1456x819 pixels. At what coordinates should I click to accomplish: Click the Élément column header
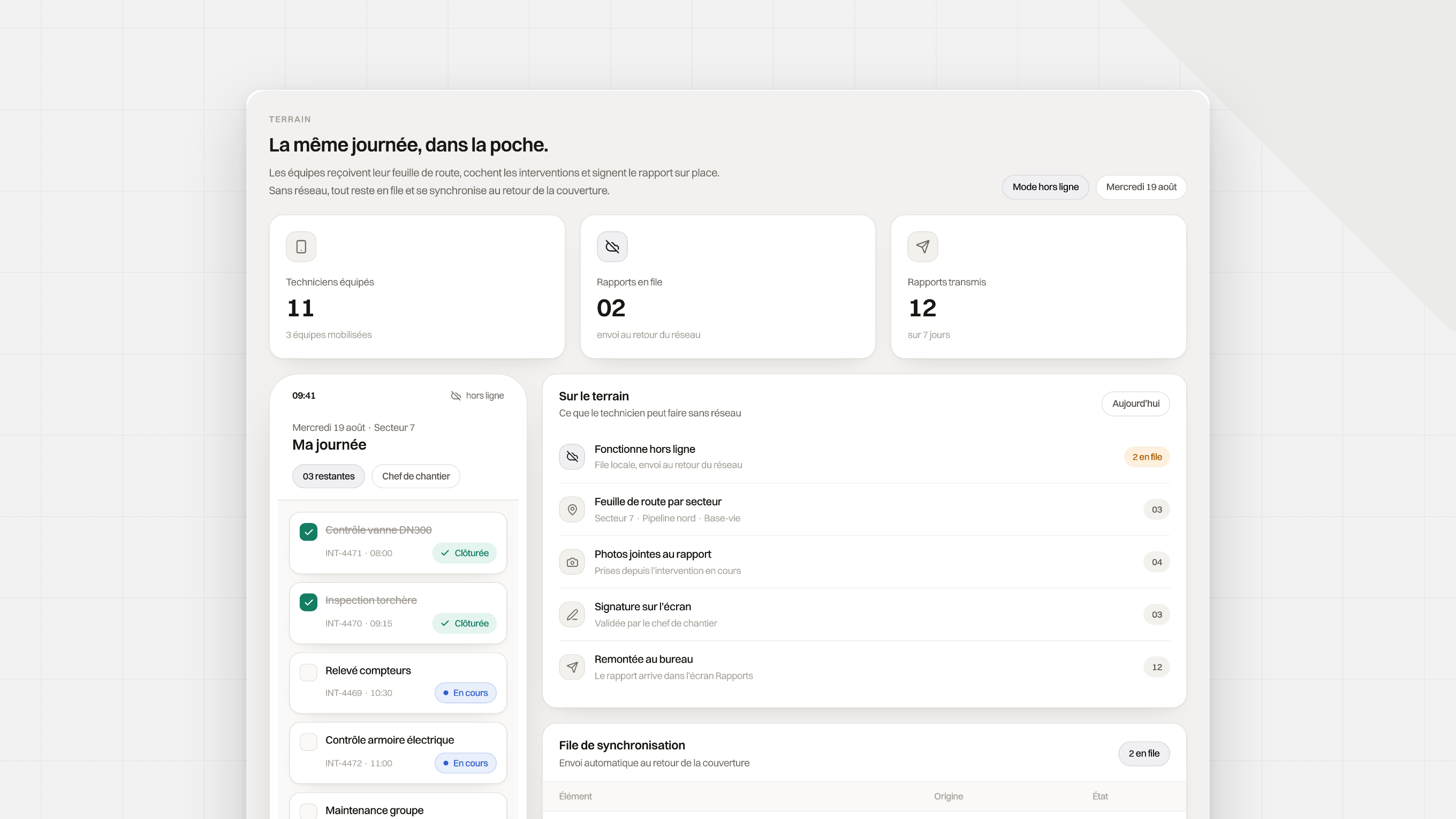[x=575, y=797]
